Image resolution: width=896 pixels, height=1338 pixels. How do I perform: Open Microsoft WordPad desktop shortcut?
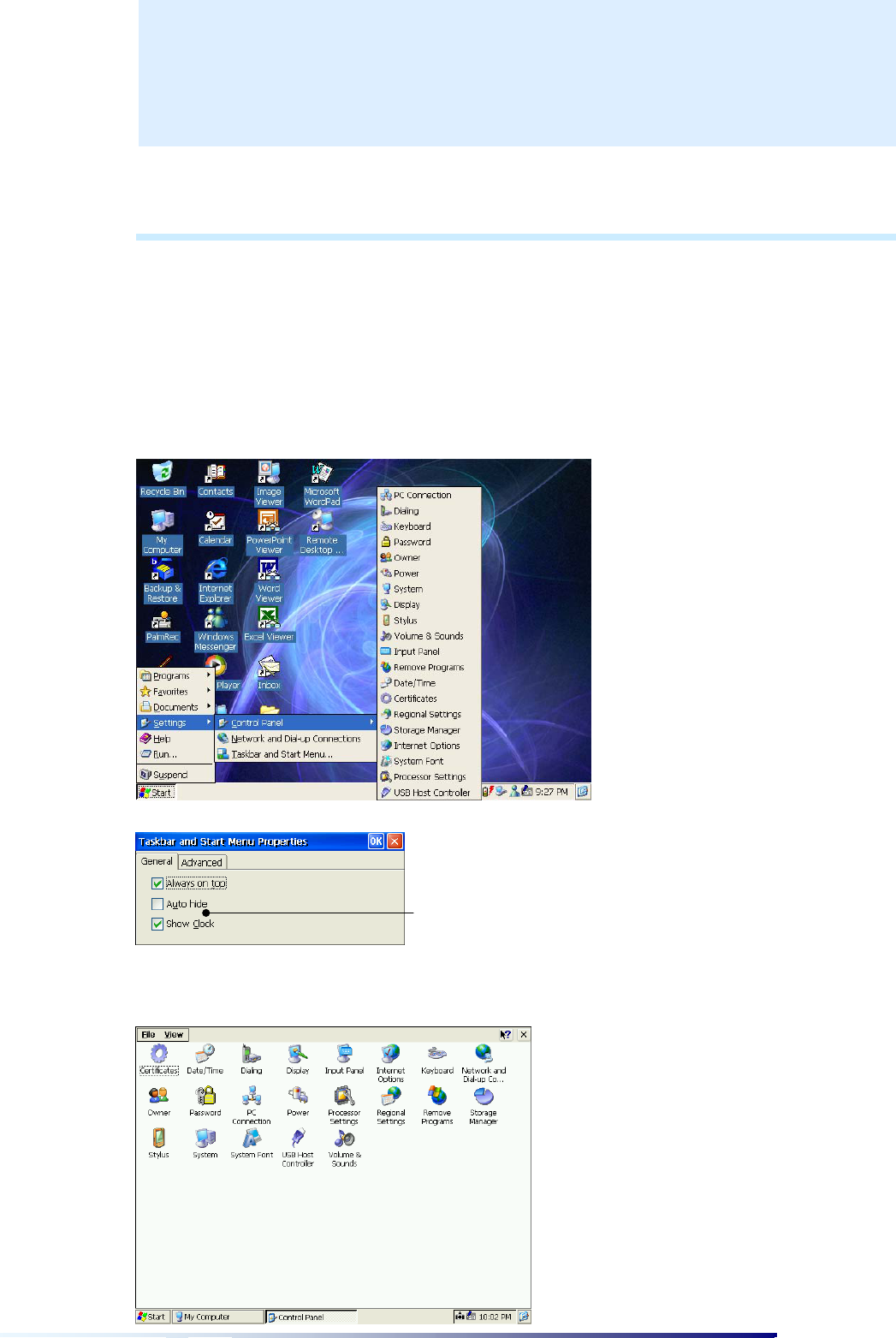(x=322, y=483)
